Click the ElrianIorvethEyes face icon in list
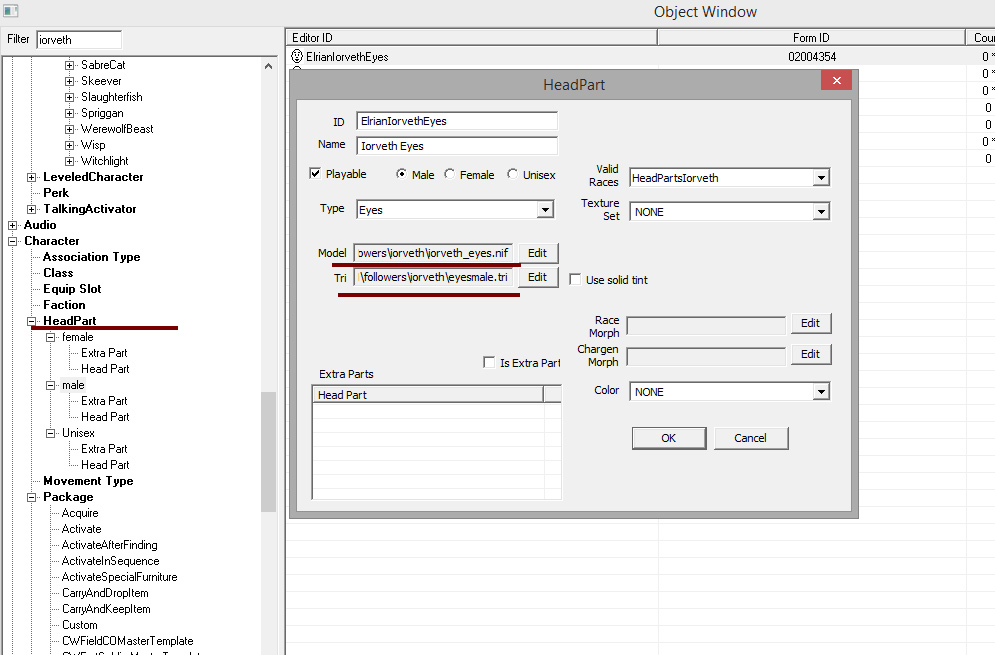 point(296,56)
